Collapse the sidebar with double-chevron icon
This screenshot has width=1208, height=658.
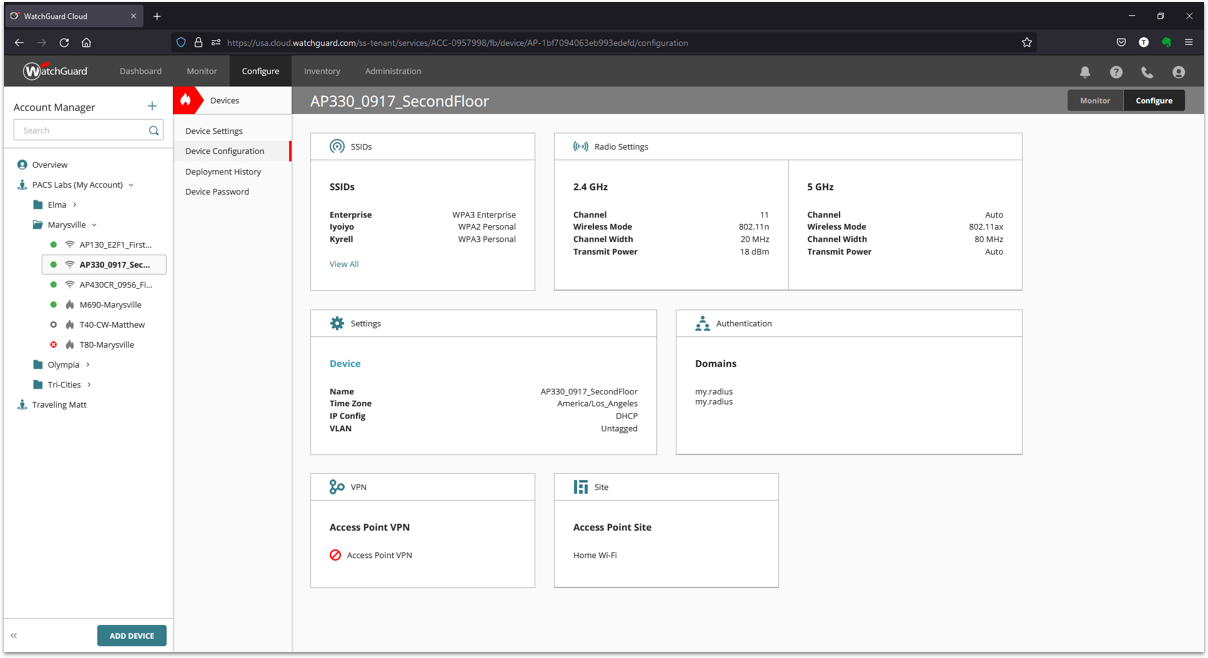tap(14, 636)
